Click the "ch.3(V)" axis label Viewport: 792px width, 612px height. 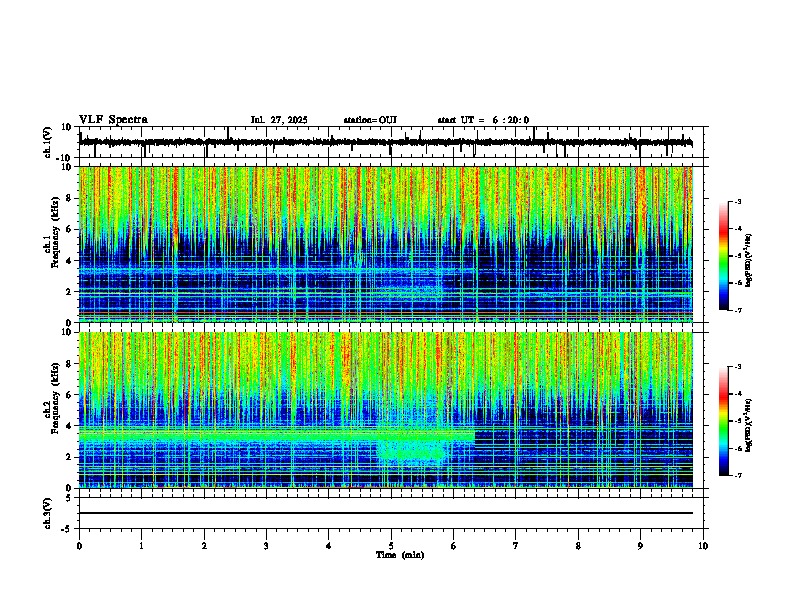click(x=48, y=513)
